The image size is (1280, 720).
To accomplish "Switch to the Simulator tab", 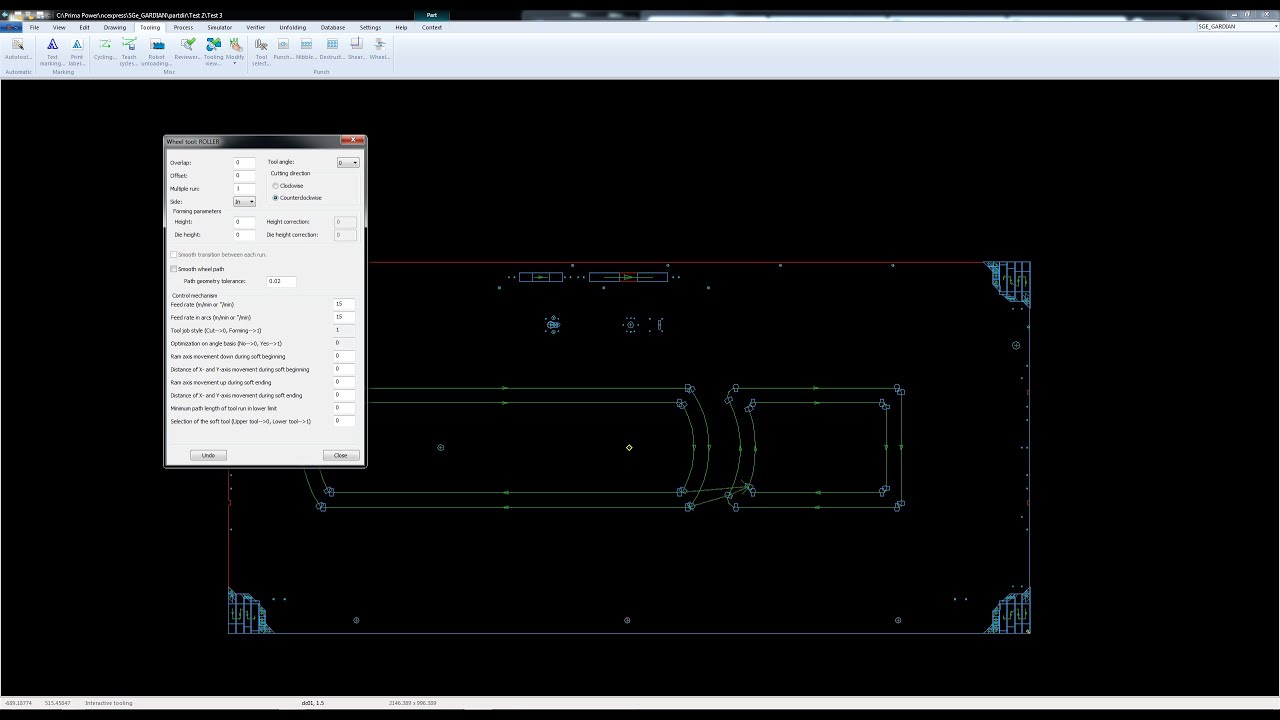I will tap(219, 27).
